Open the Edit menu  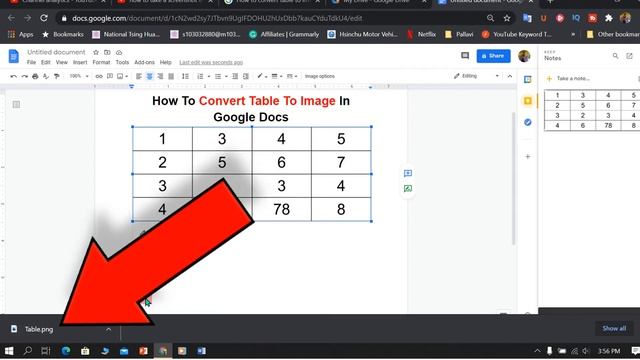click(x=46, y=62)
